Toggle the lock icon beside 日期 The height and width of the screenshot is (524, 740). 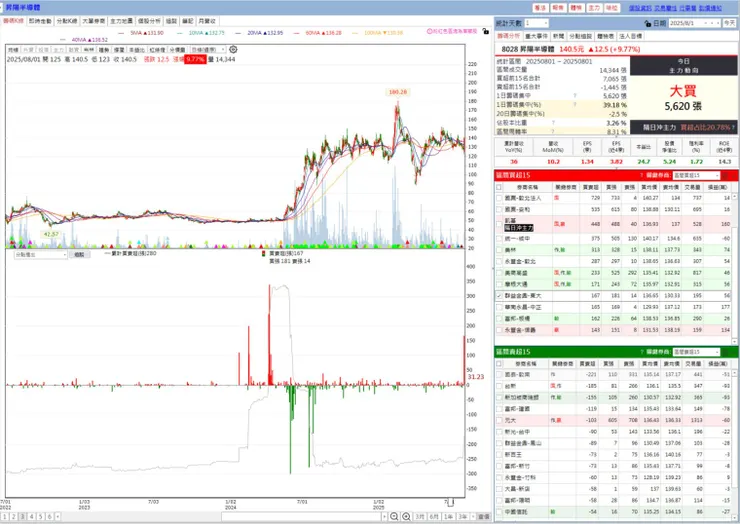click(648, 23)
